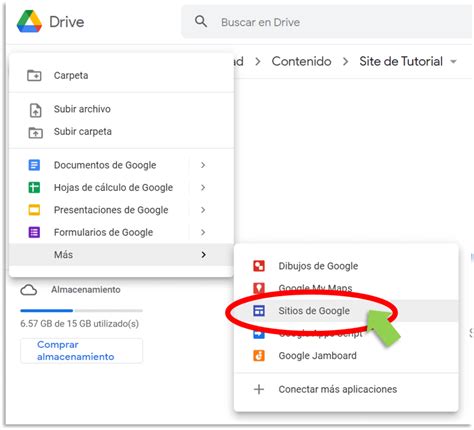Click the Google Sites icon
474x430 pixels.
tap(259, 311)
